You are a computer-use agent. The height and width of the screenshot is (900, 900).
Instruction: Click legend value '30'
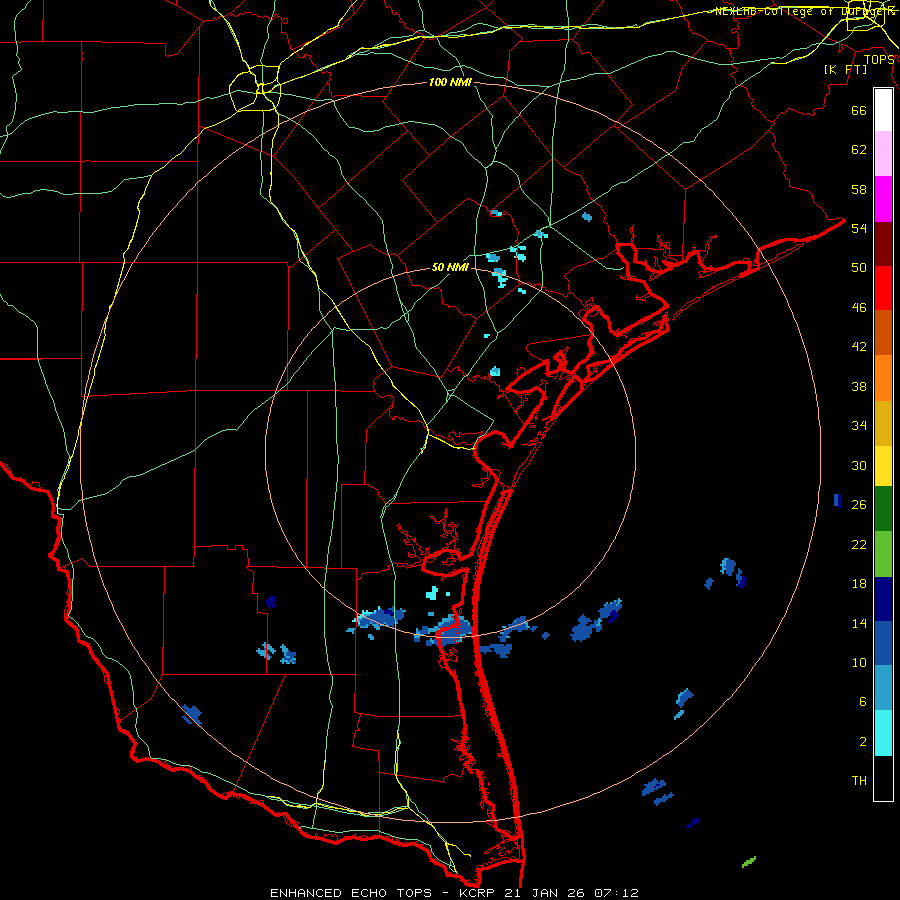click(x=859, y=465)
